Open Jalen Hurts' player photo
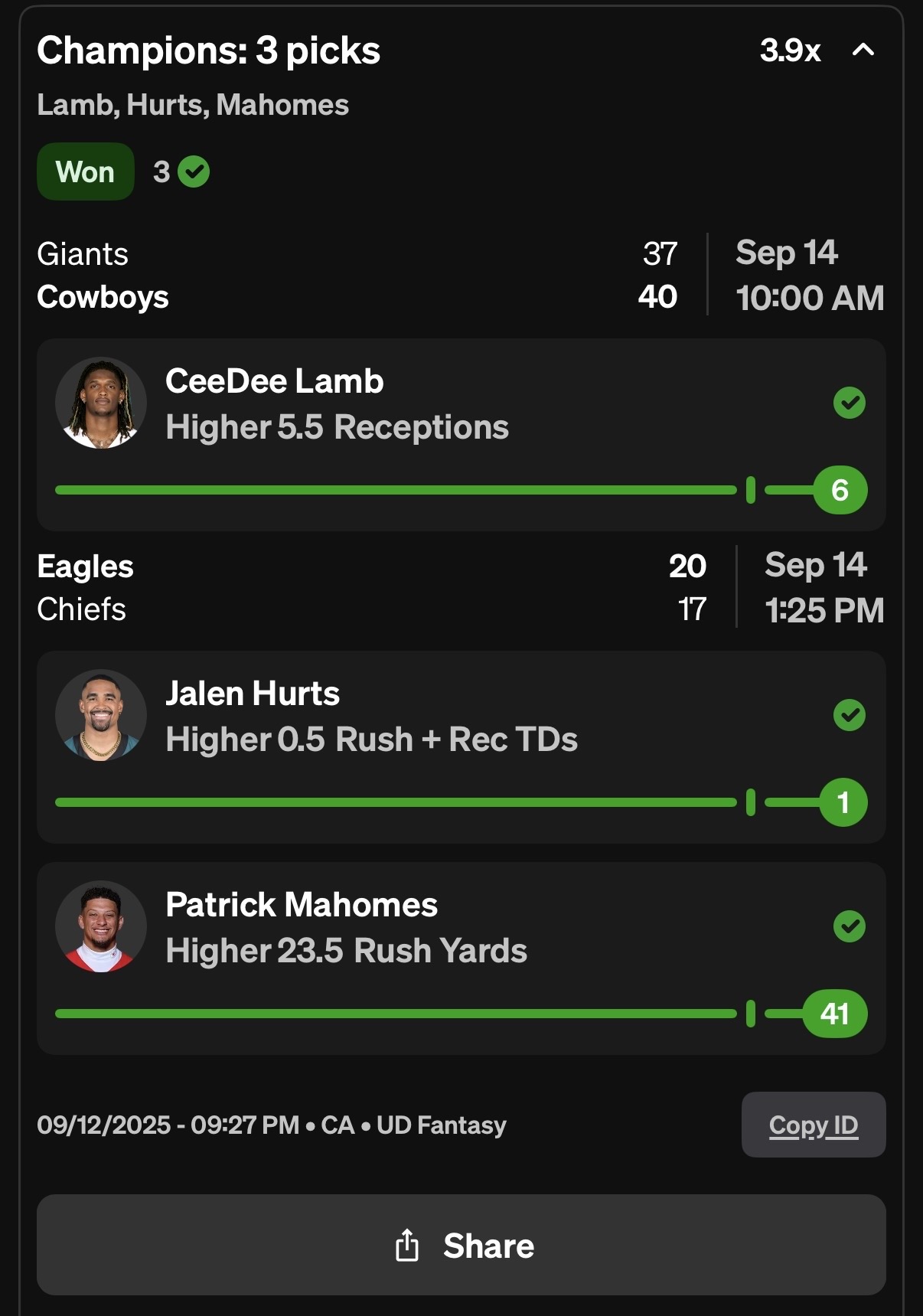The width and height of the screenshot is (923, 1316). coord(100,715)
